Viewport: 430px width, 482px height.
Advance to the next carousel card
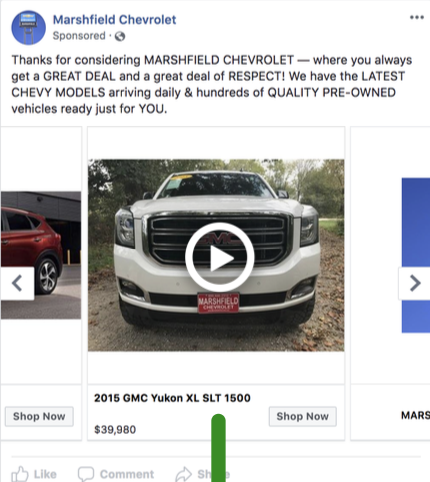(414, 283)
